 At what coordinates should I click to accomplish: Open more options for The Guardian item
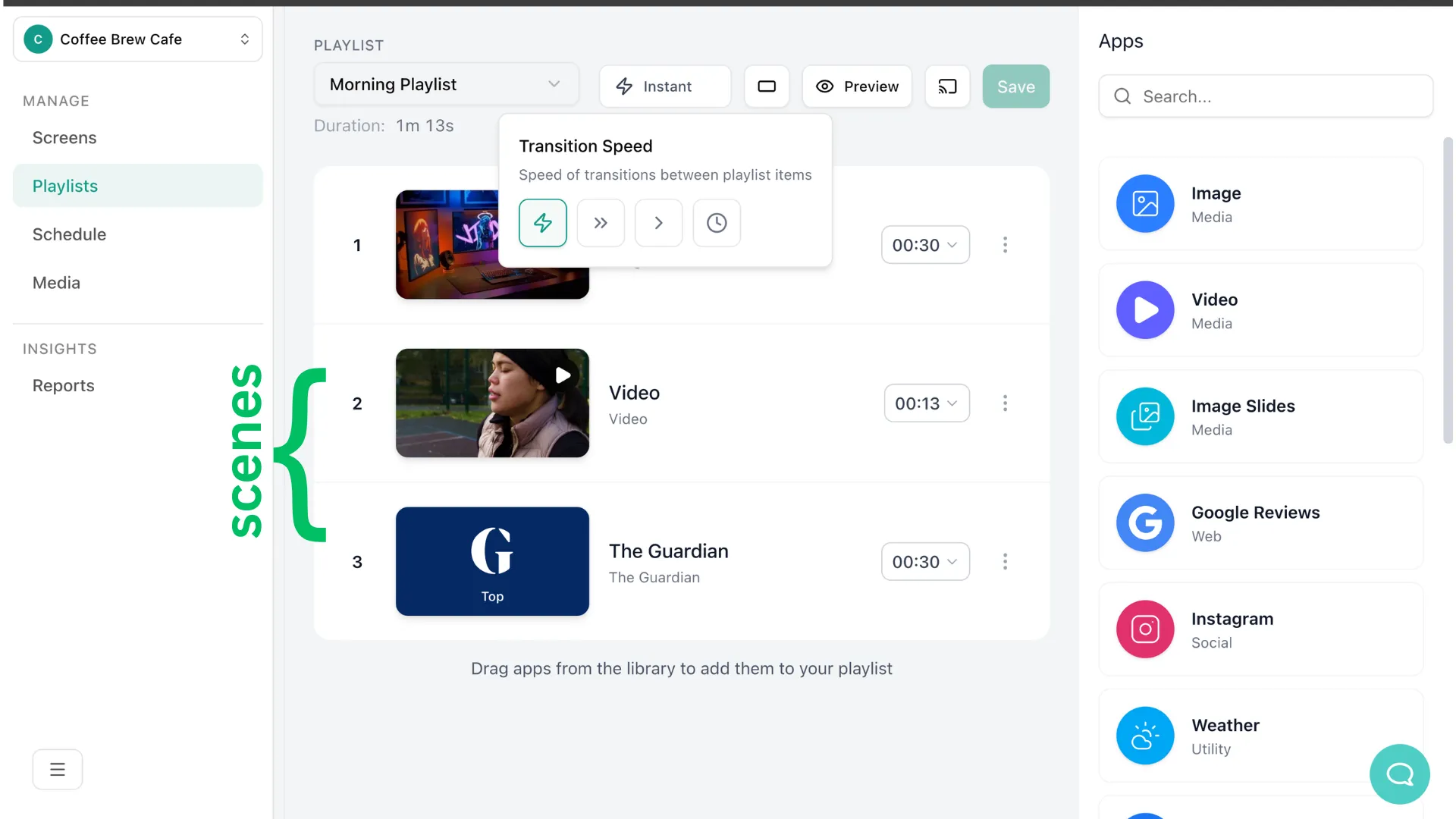(x=1005, y=562)
